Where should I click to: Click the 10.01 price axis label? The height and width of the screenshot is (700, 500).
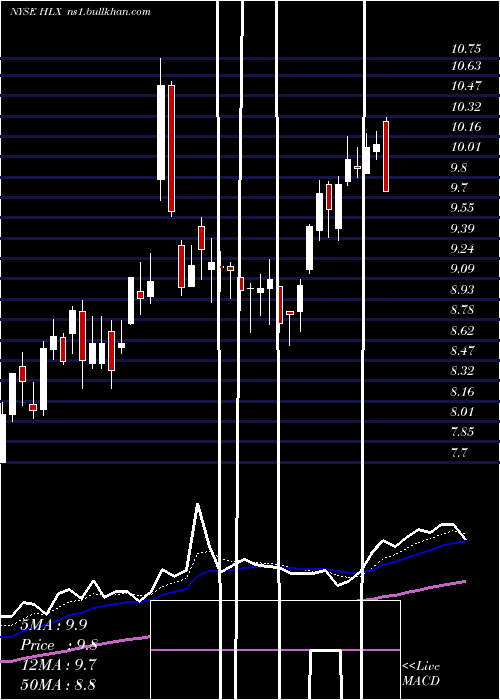click(466, 147)
